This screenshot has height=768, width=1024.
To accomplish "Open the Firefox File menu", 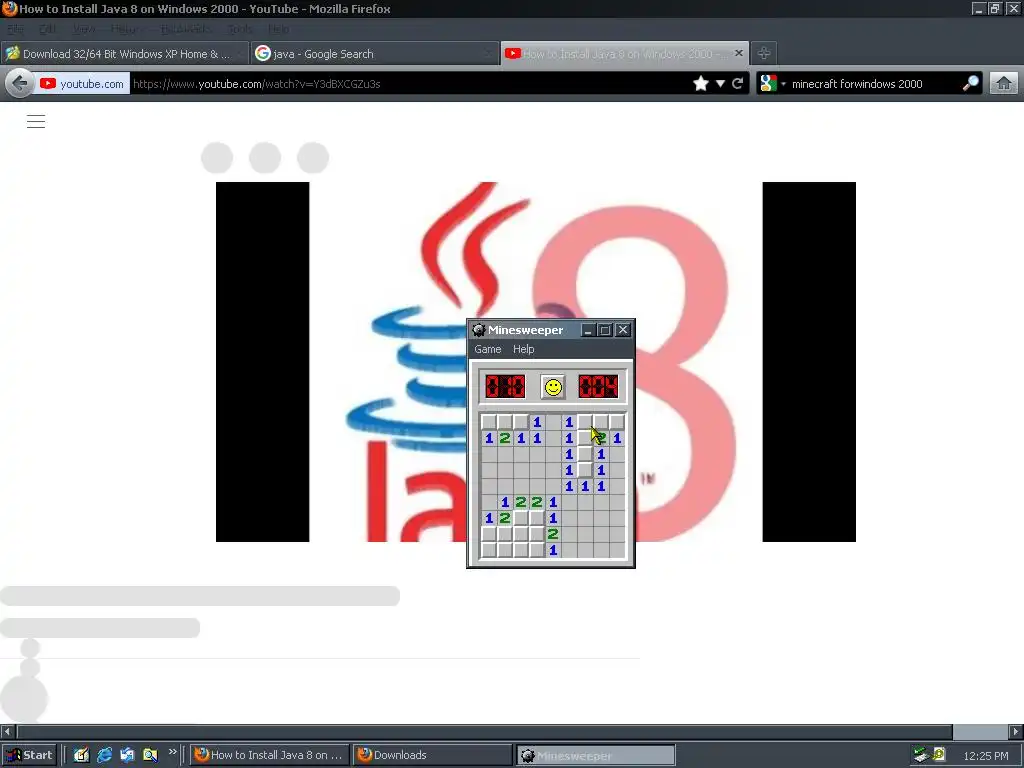I will pos(15,29).
